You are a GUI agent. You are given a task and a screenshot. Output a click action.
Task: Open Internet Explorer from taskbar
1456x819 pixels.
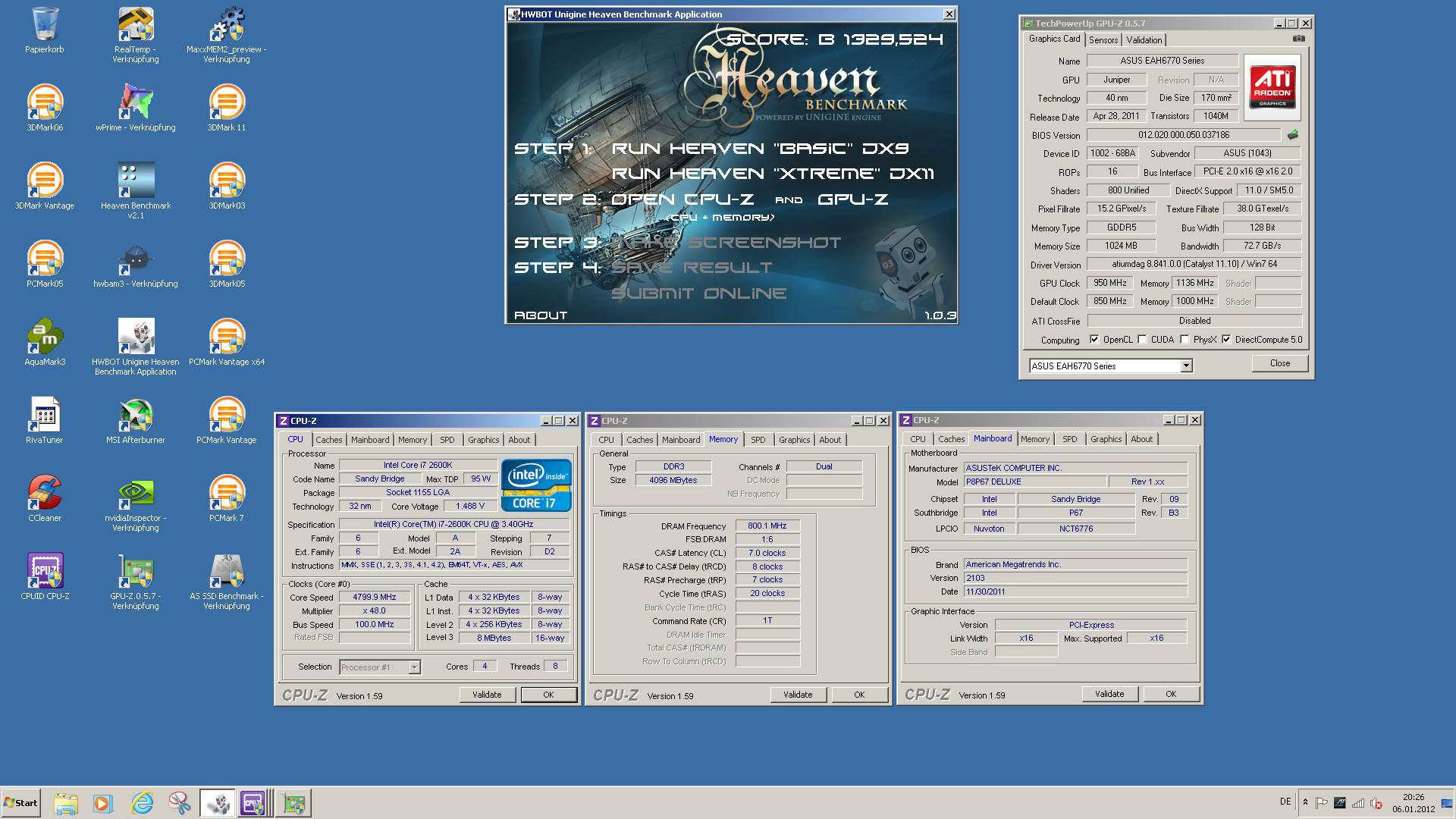tap(142, 803)
